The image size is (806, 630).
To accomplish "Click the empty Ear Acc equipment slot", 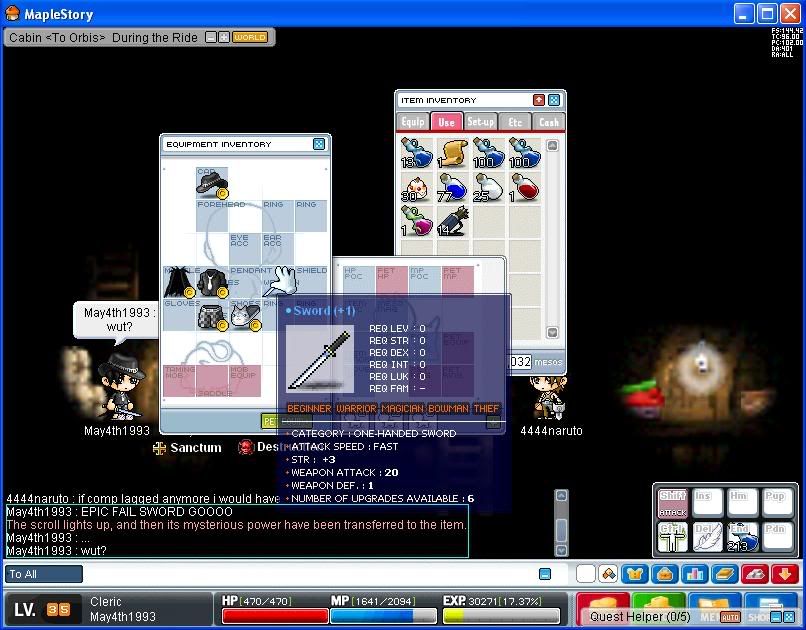I will pyautogui.click(x=278, y=249).
